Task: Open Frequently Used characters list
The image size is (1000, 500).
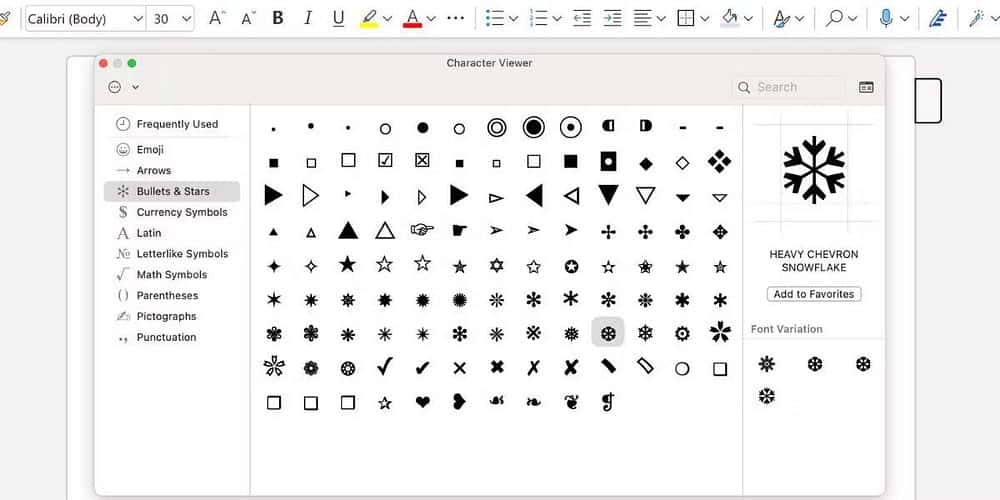Action: [176, 124]
